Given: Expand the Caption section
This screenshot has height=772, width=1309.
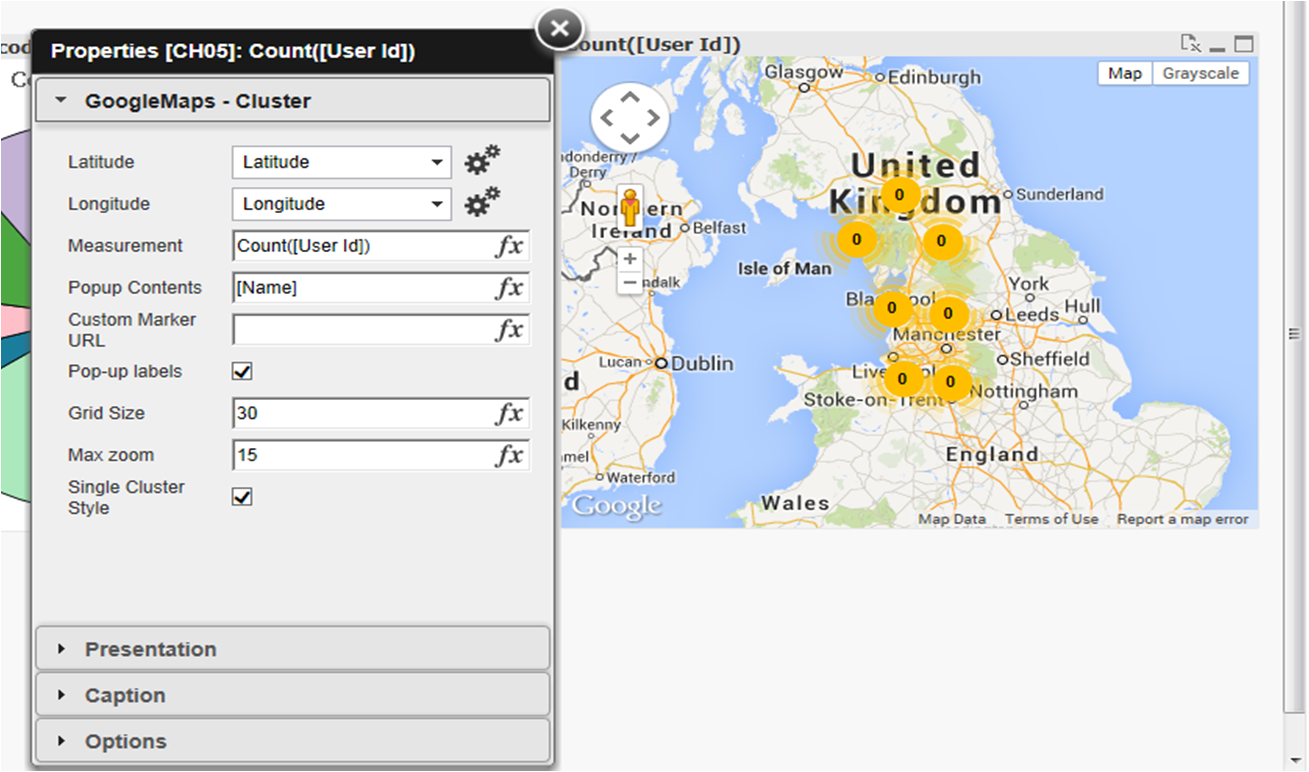Looking at the screenshot, I should (293, 695).
